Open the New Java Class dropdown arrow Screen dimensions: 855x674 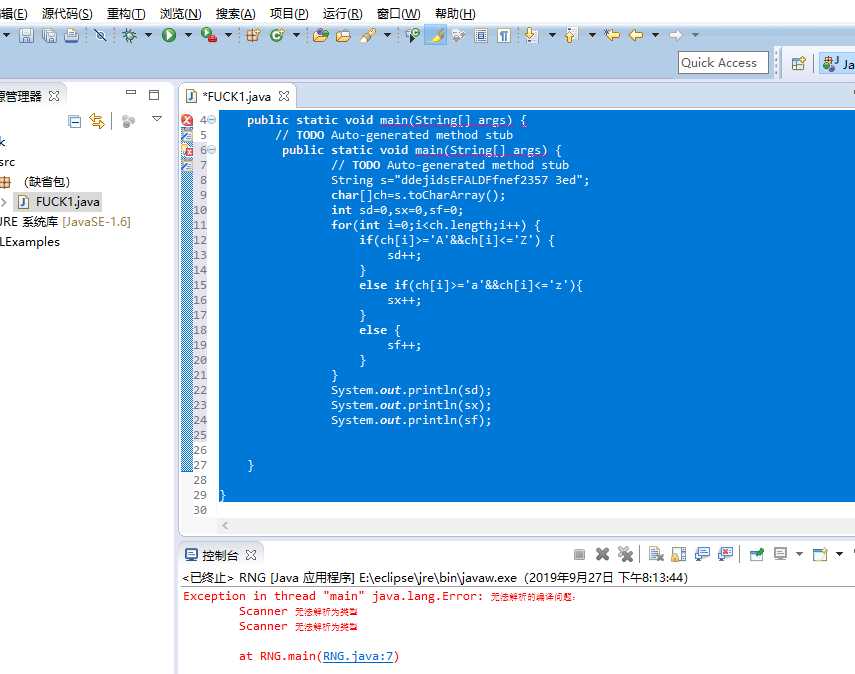(296, 35)
